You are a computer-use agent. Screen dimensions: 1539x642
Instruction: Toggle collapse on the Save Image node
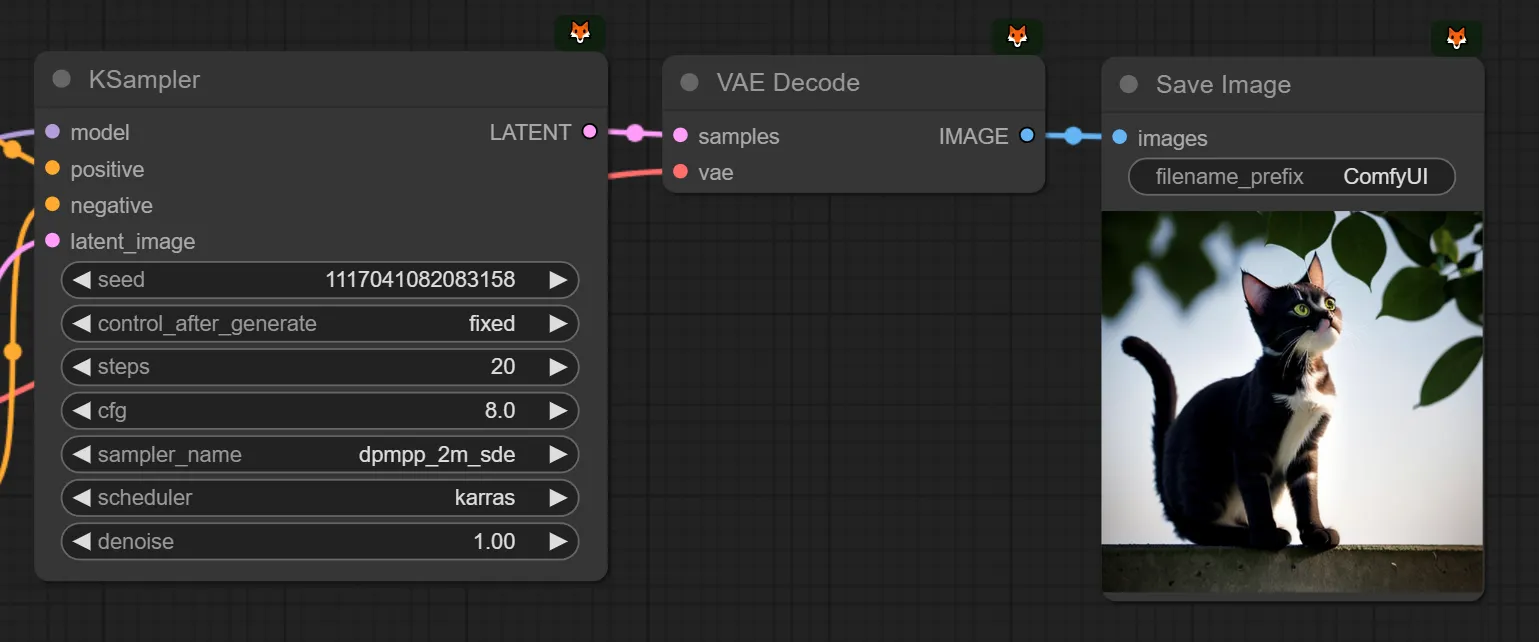tap(1129, 85)
